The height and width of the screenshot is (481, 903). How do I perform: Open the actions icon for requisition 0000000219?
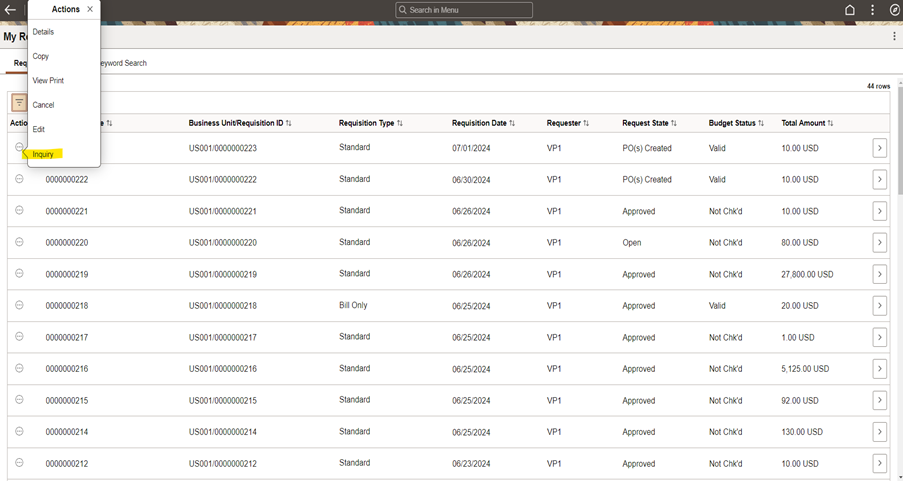[x=19, y=274]
